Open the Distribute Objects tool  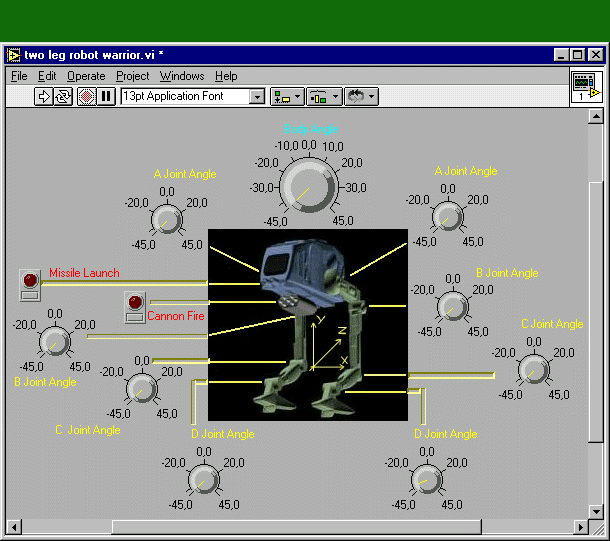point(324,96)
